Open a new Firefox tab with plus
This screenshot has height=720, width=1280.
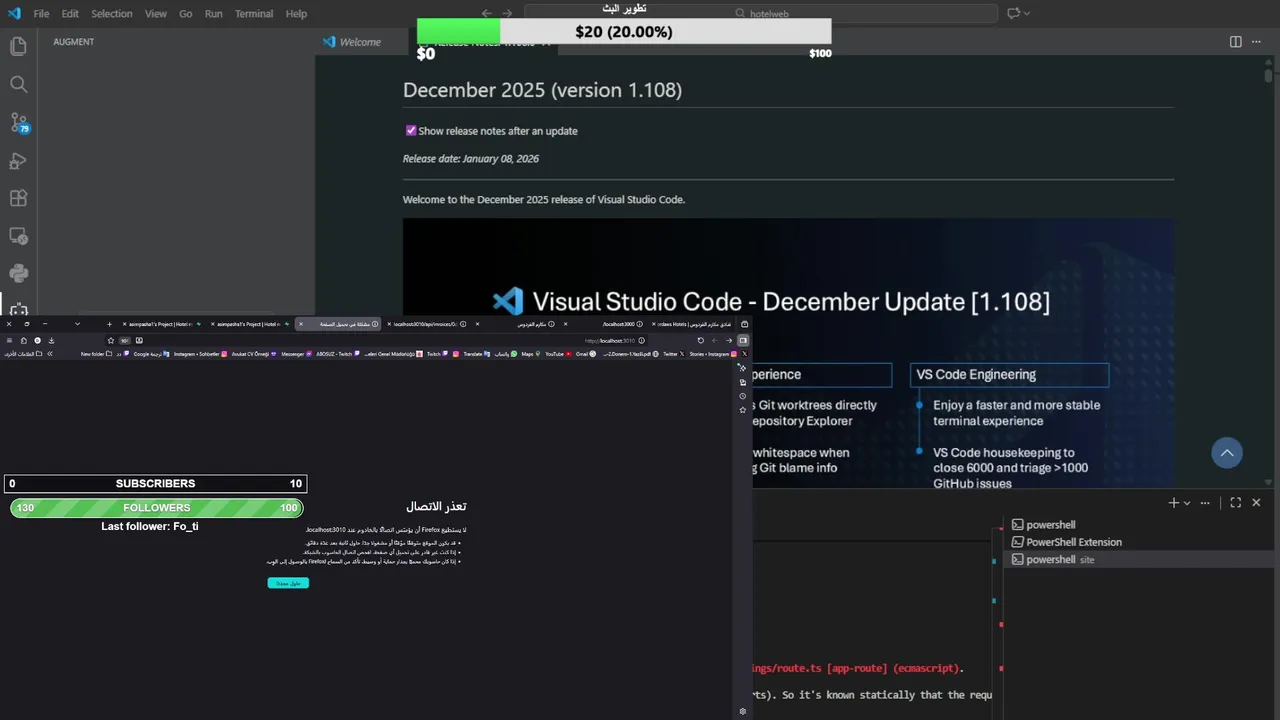(x=109, y=324)
